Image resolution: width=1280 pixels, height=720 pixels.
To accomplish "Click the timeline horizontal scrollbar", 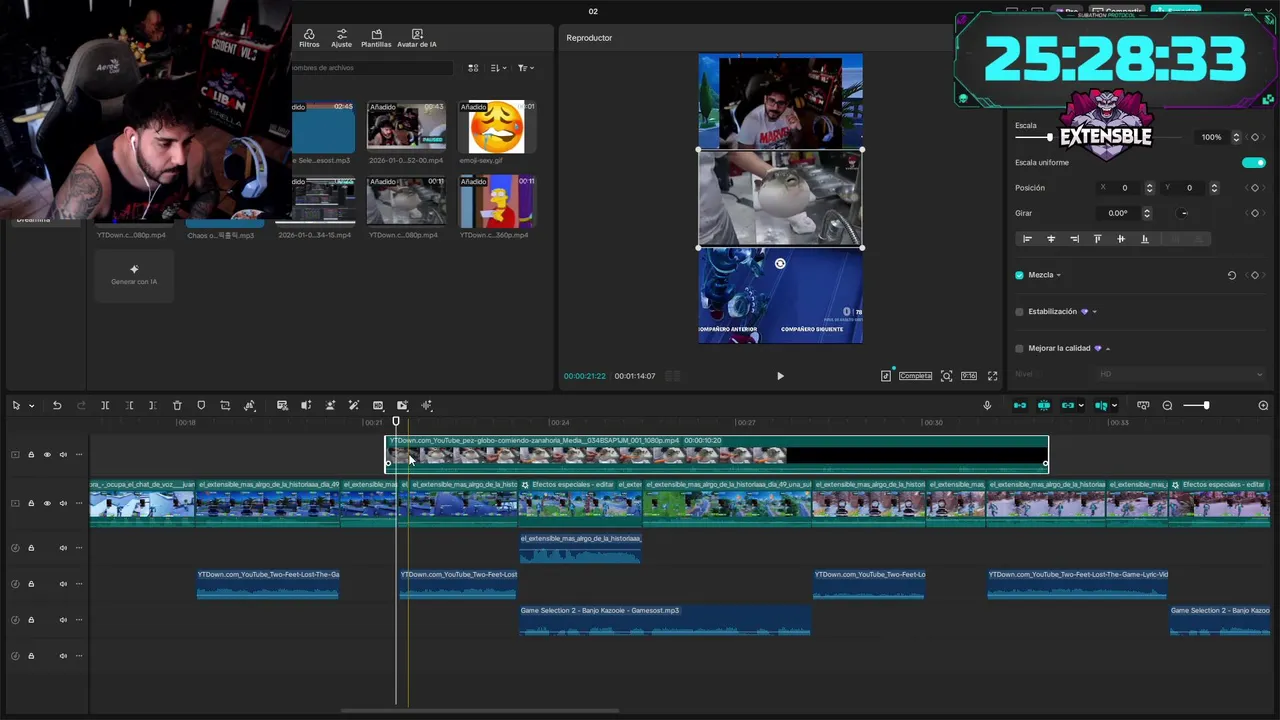I will 480,711.
